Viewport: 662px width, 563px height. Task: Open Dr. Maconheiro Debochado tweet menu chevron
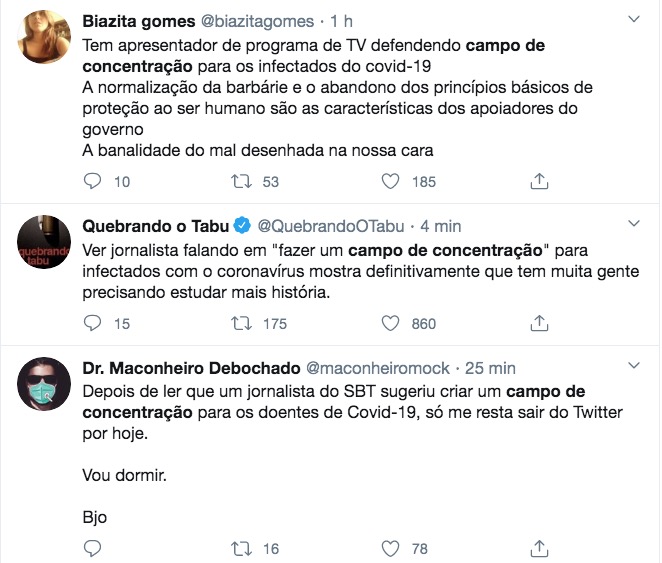click(x=633, y=366)
